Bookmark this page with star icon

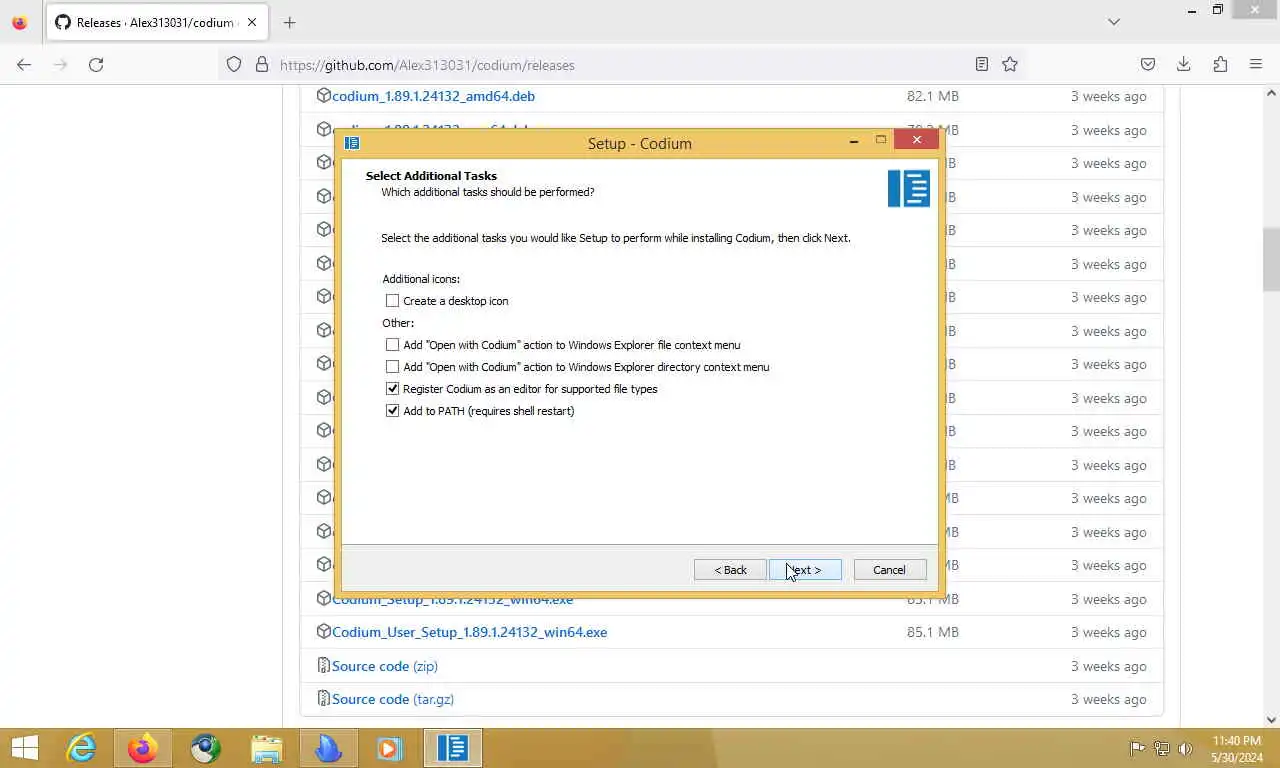click(x=1010, y=65)
